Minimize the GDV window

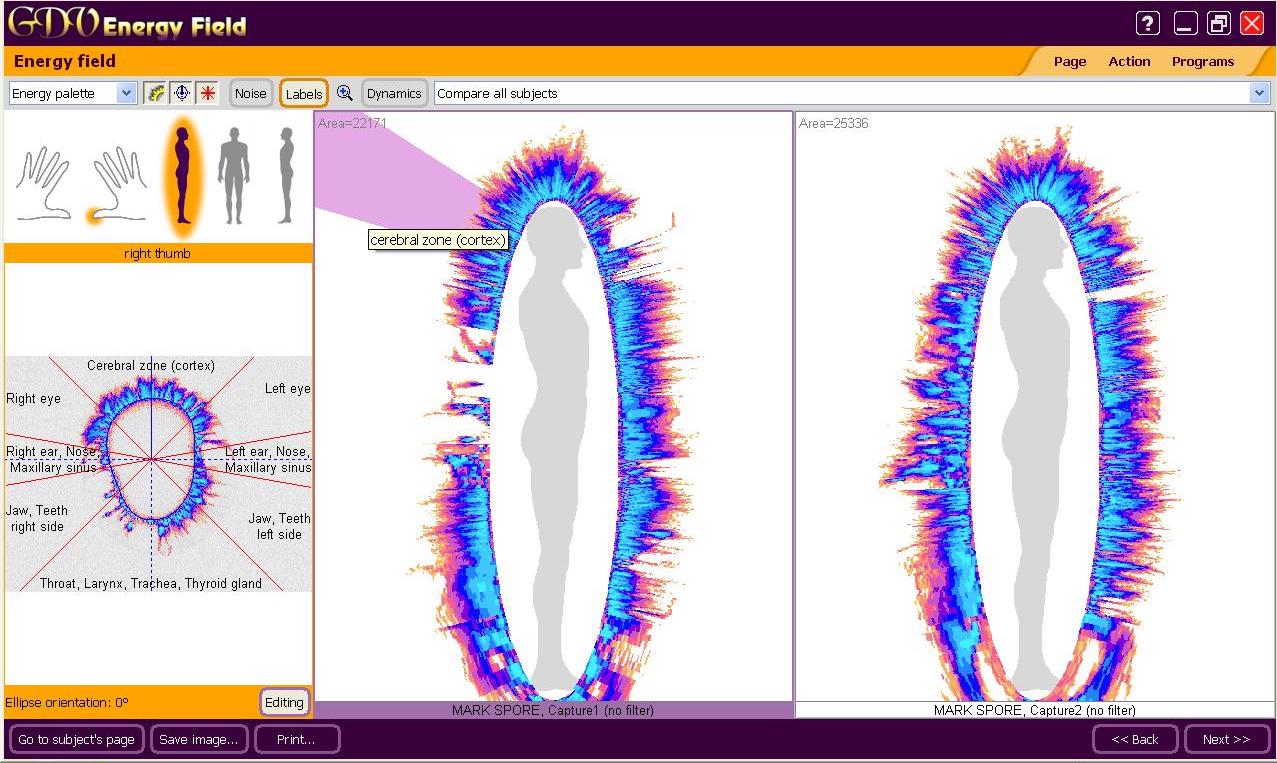coord(1186,23)
